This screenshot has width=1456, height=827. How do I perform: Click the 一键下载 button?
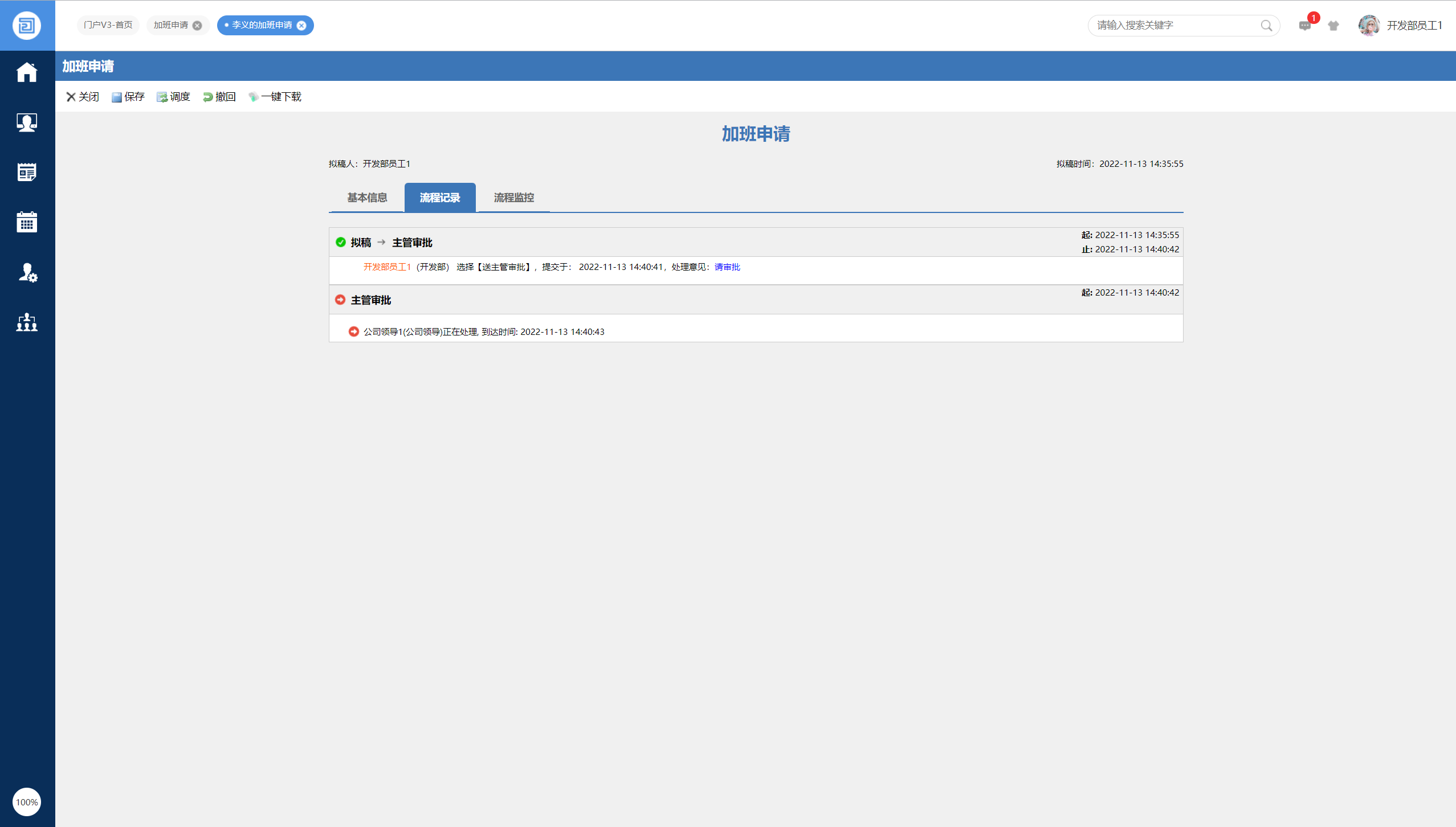point(275,97)
